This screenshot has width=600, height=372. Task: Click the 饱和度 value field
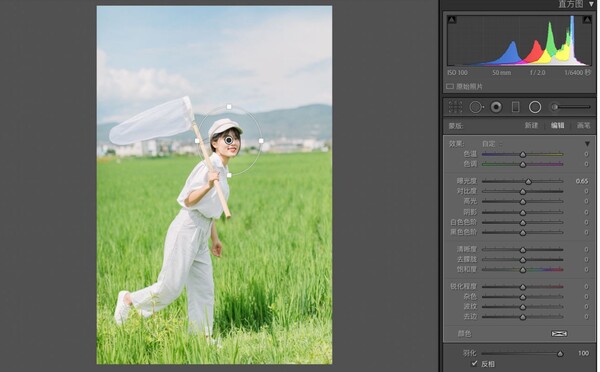click(586, 269)
